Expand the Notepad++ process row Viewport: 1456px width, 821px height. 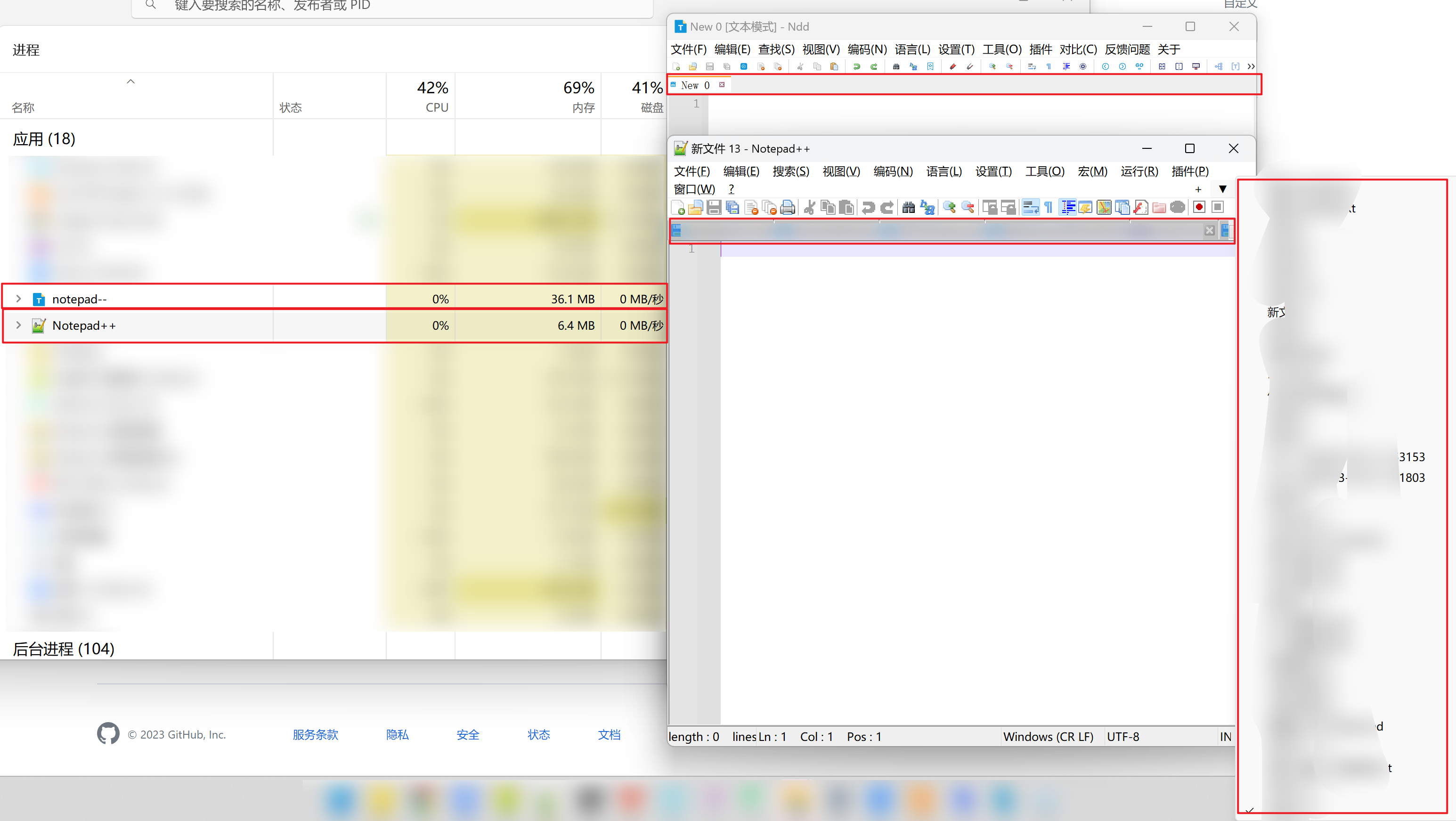[19, 325]
